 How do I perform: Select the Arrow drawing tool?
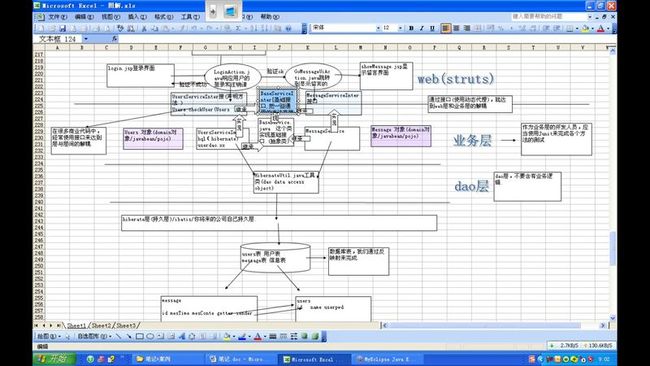click(x=129, y=336)
